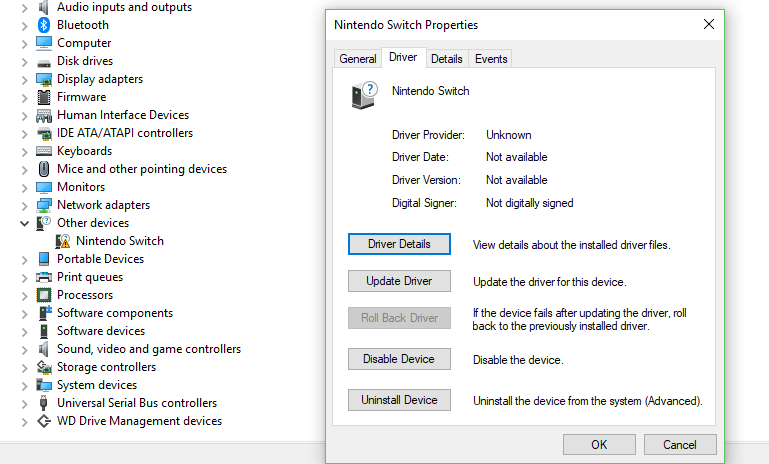This screenshot has width=769, height=464.
Task: Click the Update Driver button
Action: [x=399, y=281]
